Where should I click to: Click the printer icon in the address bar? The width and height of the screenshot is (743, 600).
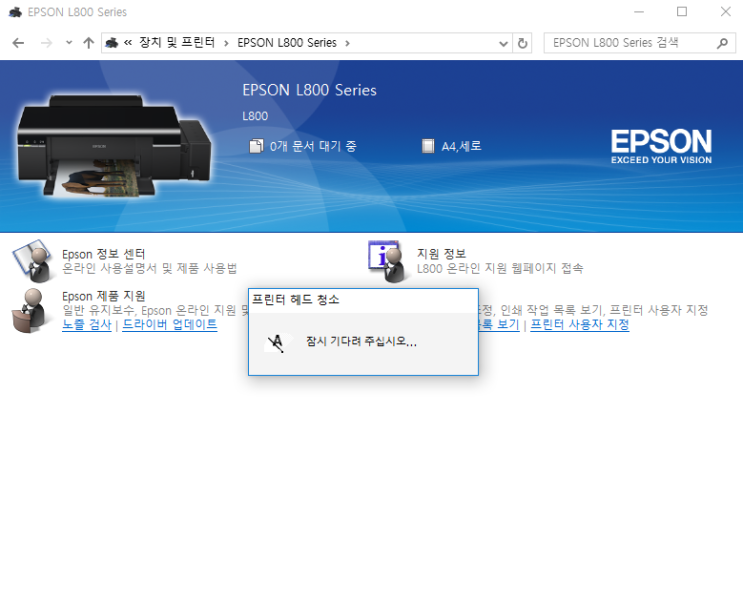111,43
